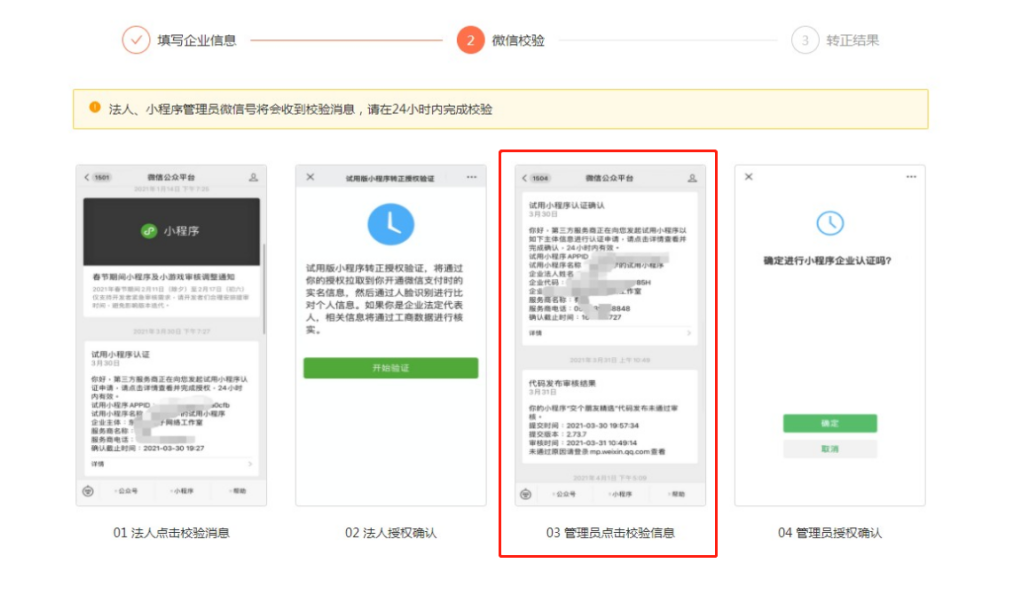Click the scrollbar in screenshot 01

click(x=264, y=289)
